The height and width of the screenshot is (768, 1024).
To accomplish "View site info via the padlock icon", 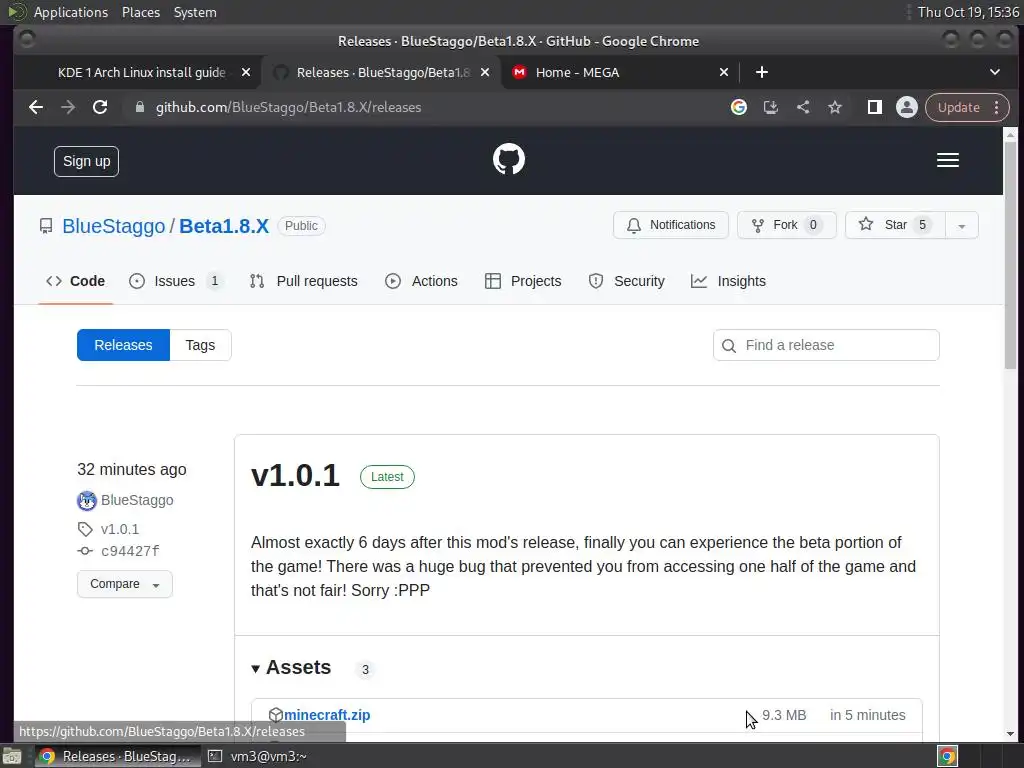I will point(139,107).
